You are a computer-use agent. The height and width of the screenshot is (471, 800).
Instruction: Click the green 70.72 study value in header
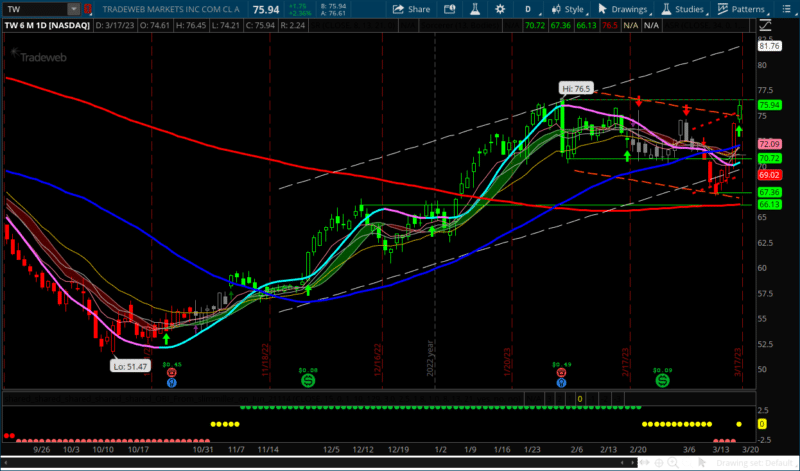(x=535, y=25)
